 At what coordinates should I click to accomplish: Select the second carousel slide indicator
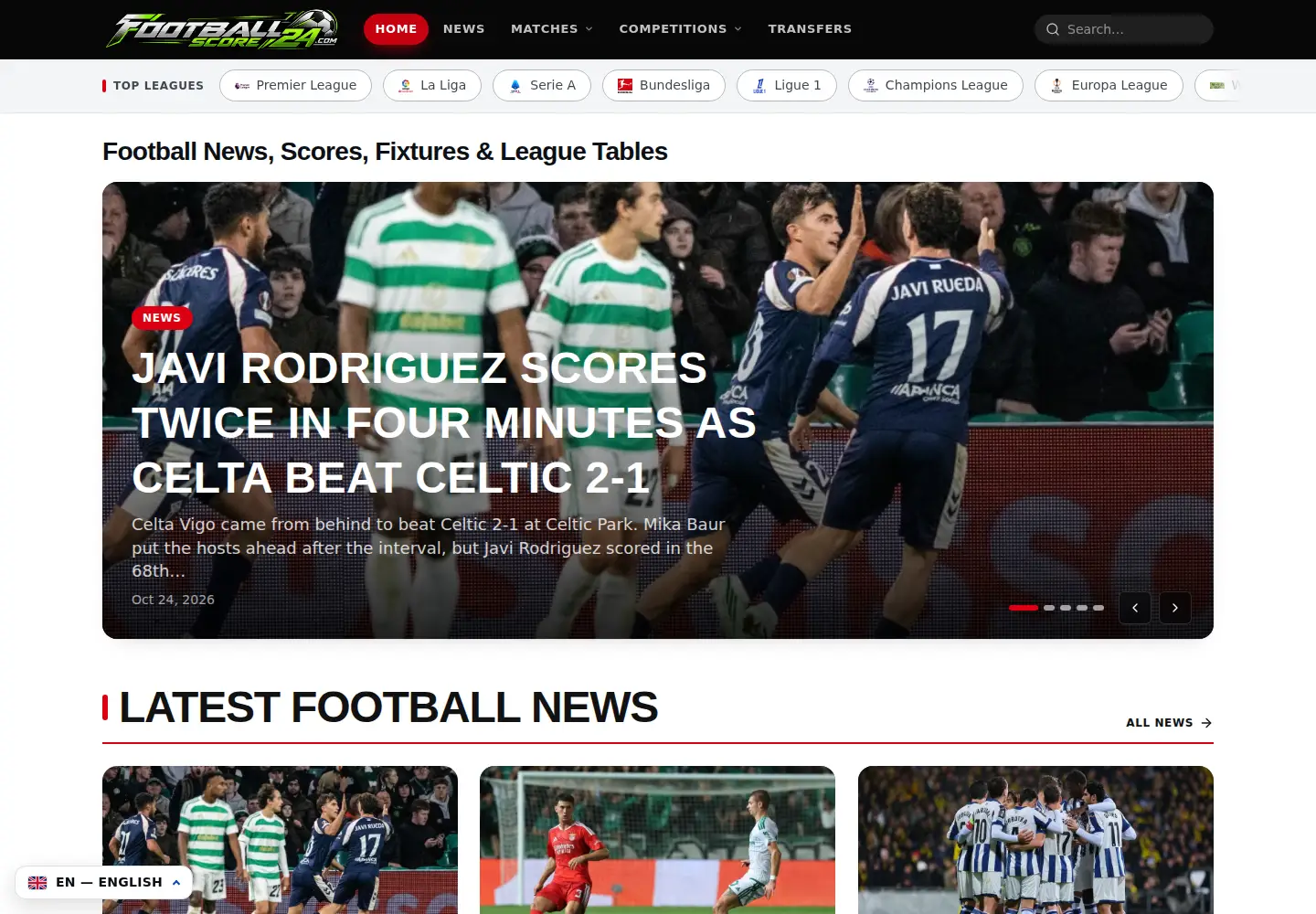click(x=1049, y=608)
